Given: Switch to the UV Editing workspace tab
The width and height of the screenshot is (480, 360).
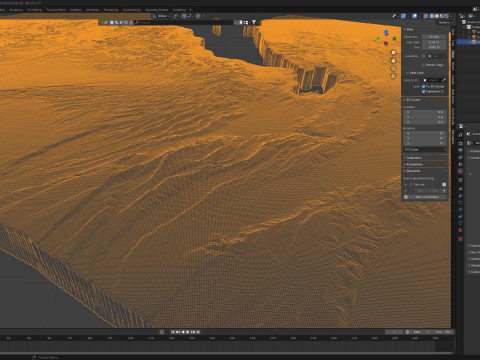Looking at the screenshot, I should pyautogui.click(x=34, y=10).
